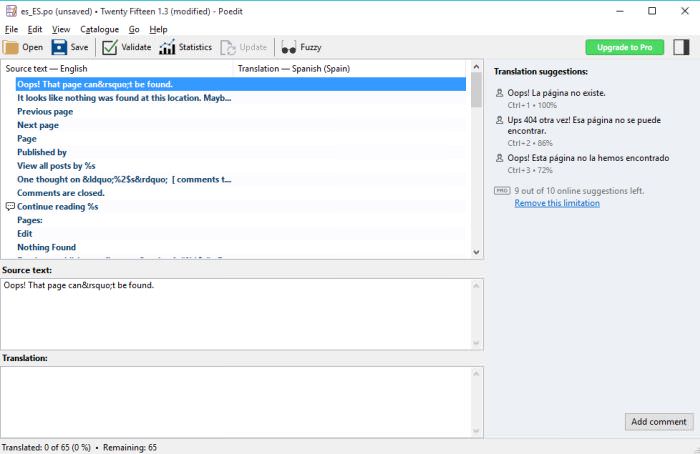700x454 pixels.
Task: Select the "Oops! That page can’t be found." row
Action: (x=241, y=84)
